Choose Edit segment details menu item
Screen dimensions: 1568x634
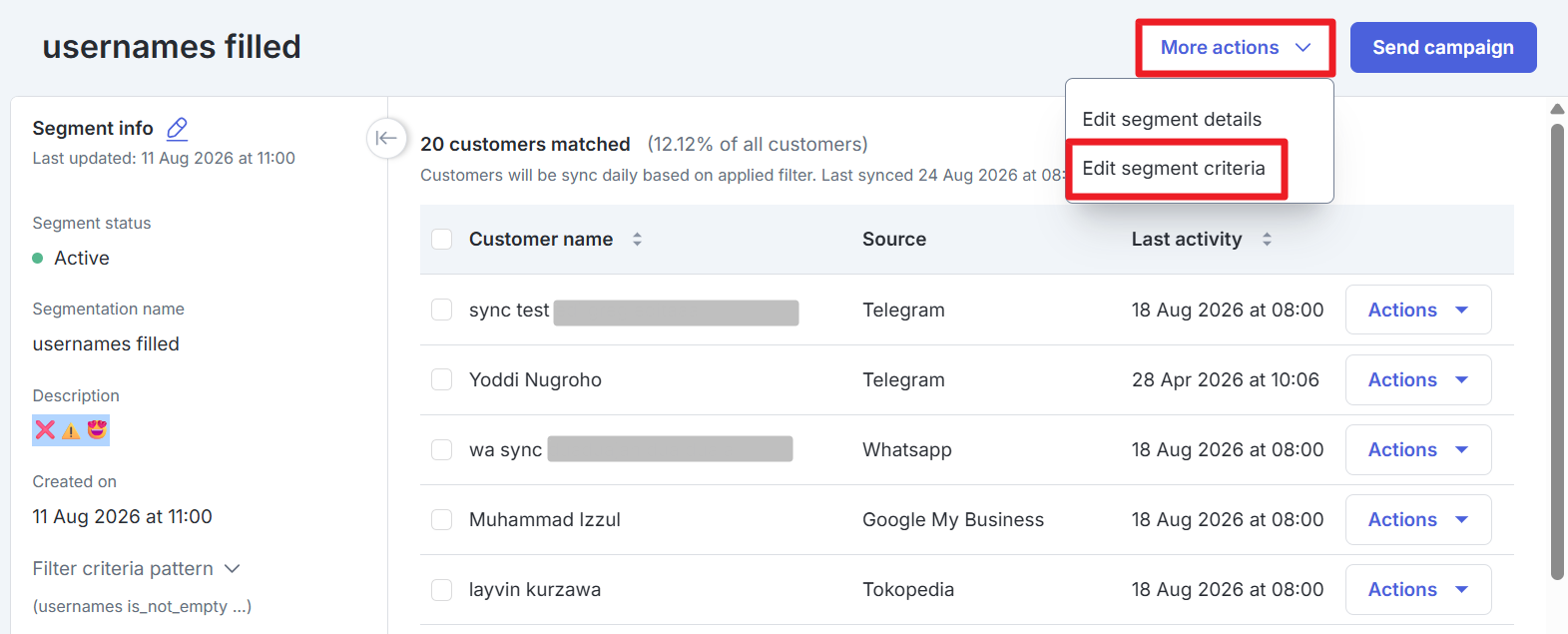click(1172, 119)
